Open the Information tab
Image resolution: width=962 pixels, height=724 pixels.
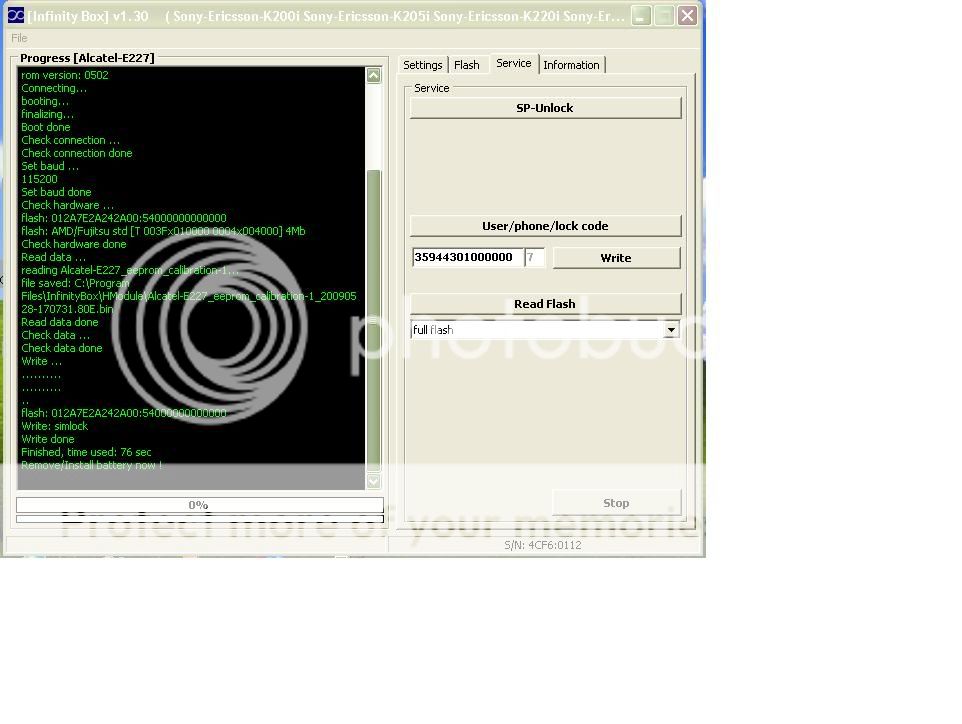click(x=571, y=65)
